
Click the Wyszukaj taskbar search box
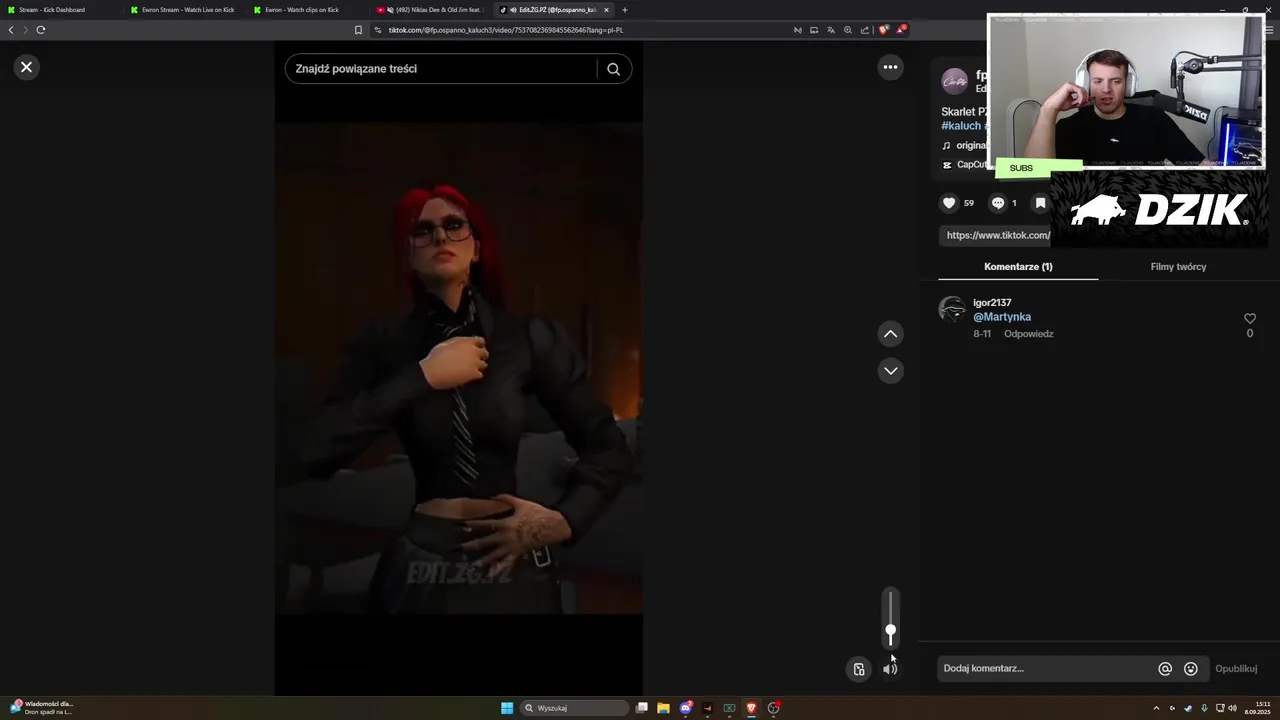(x=575, y=708)
